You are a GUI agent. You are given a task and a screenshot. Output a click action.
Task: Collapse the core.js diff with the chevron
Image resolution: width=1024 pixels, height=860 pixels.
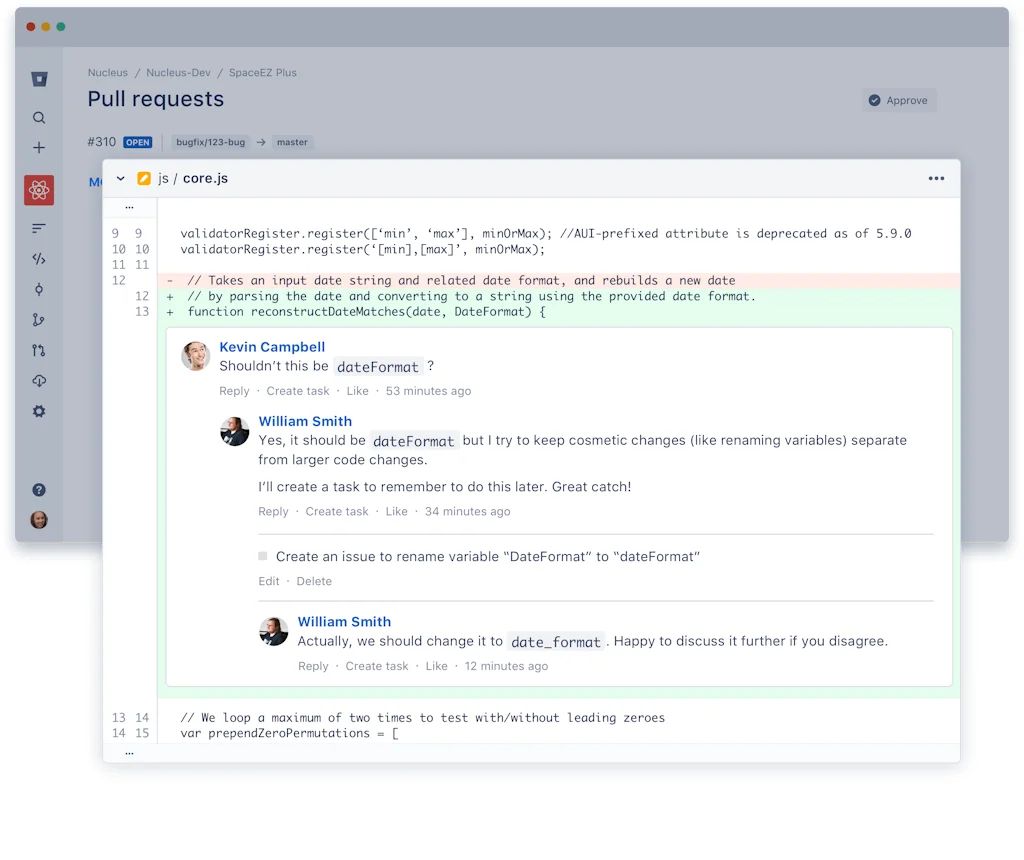[x=119, y=177]
